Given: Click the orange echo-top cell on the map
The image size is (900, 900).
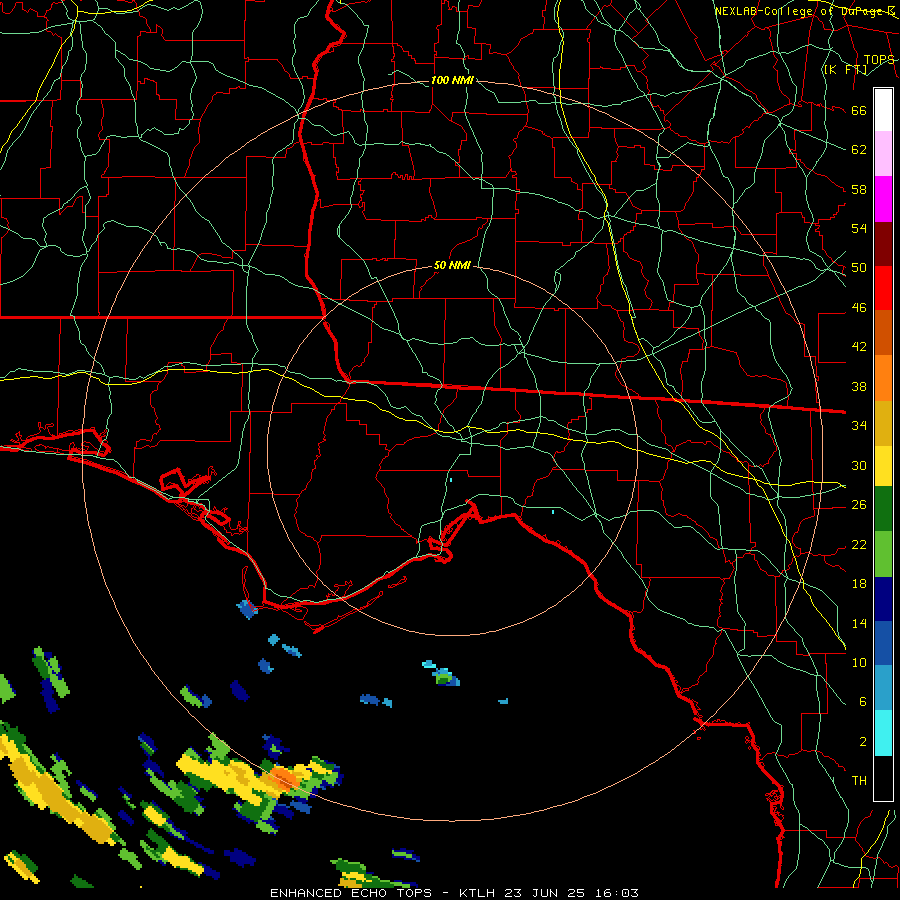Looking at the screenshot, I should coord(284,778).
